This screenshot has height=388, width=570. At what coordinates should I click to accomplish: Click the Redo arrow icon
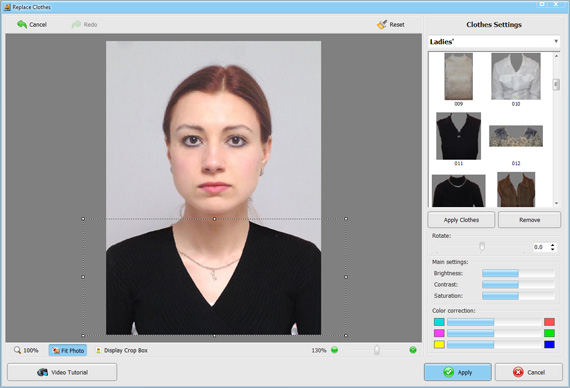click(76, 24)
